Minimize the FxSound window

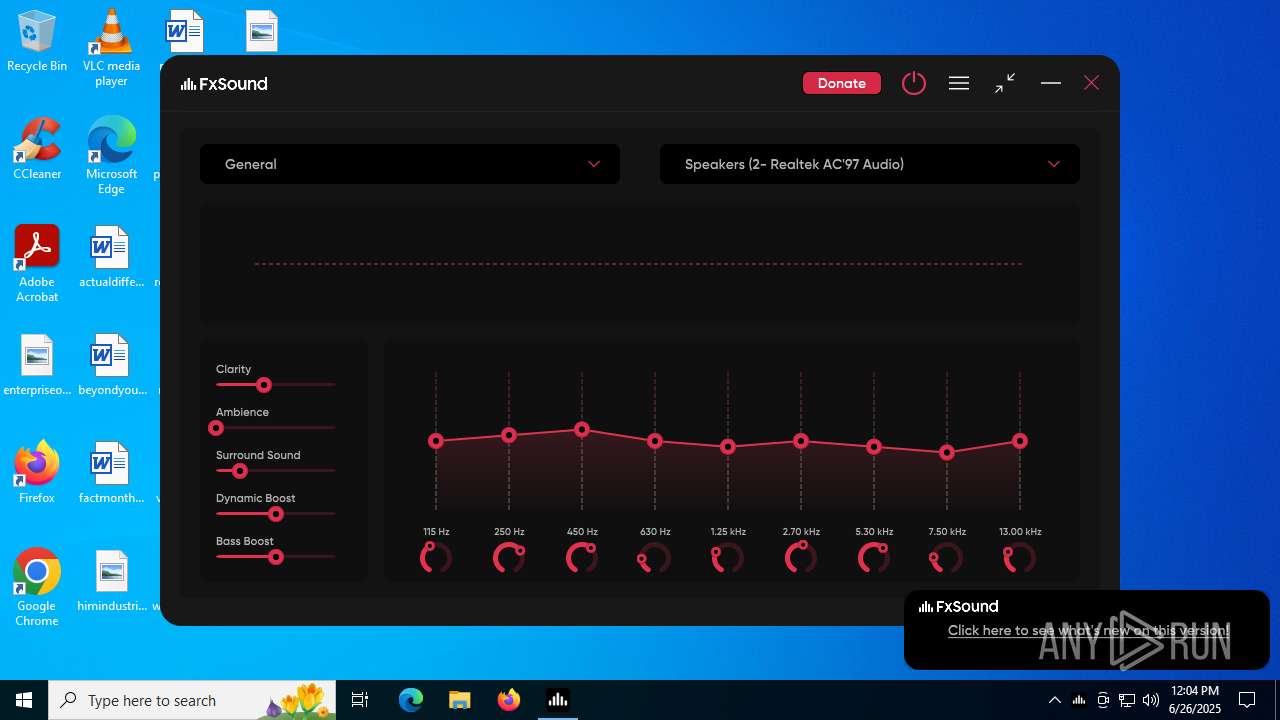pos(1050,83)
